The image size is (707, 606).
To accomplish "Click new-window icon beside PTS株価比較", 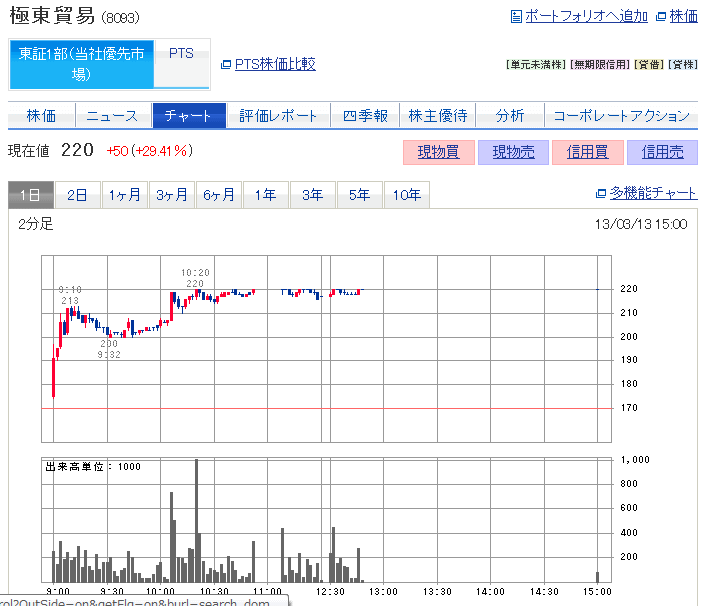I will click(226, 64).
